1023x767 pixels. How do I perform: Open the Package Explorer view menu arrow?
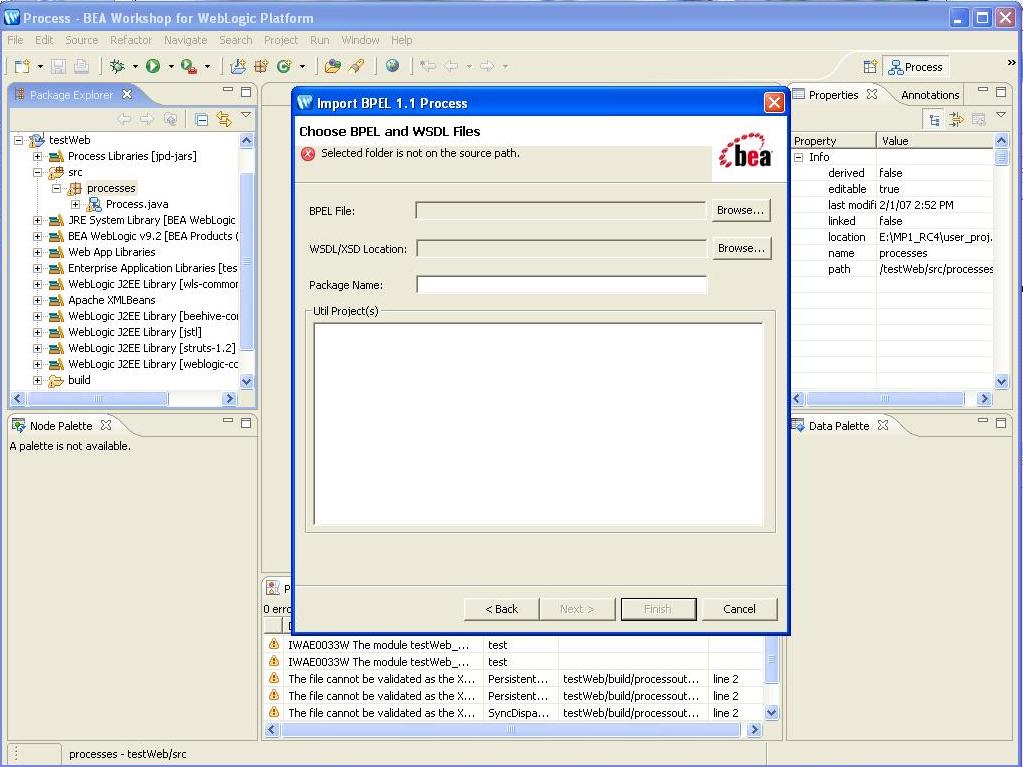click(246, 115)
